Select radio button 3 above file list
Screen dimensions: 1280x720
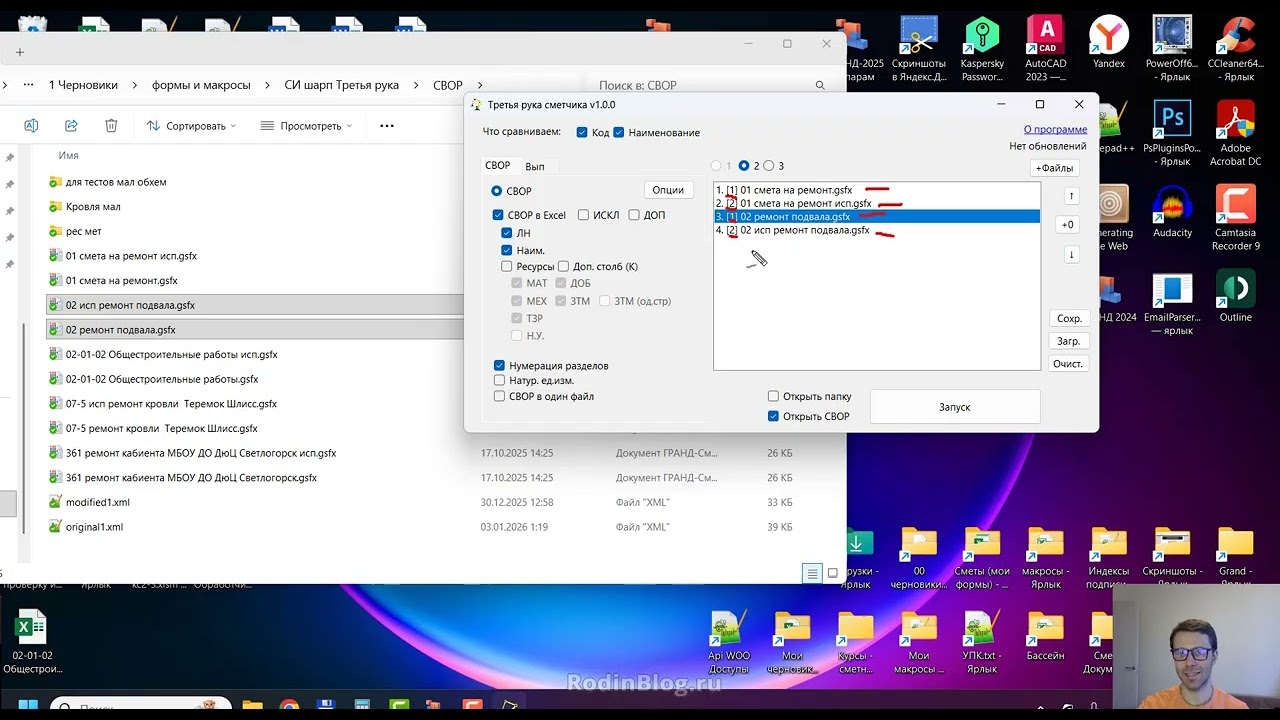point(769,166)
